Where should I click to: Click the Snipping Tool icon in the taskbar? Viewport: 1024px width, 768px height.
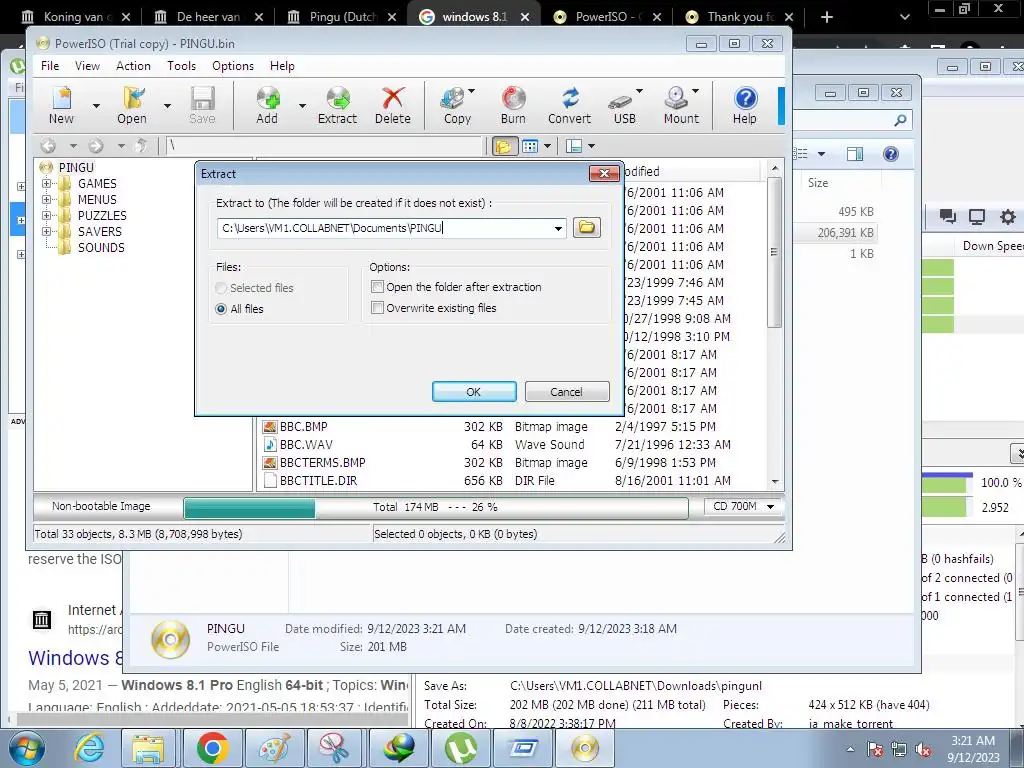tap(335, 748)
